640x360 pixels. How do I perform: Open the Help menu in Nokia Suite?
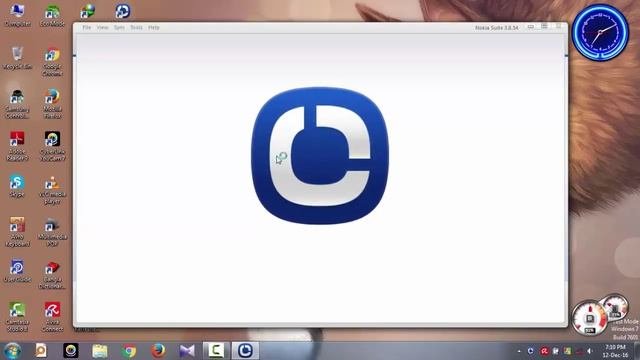153,27
